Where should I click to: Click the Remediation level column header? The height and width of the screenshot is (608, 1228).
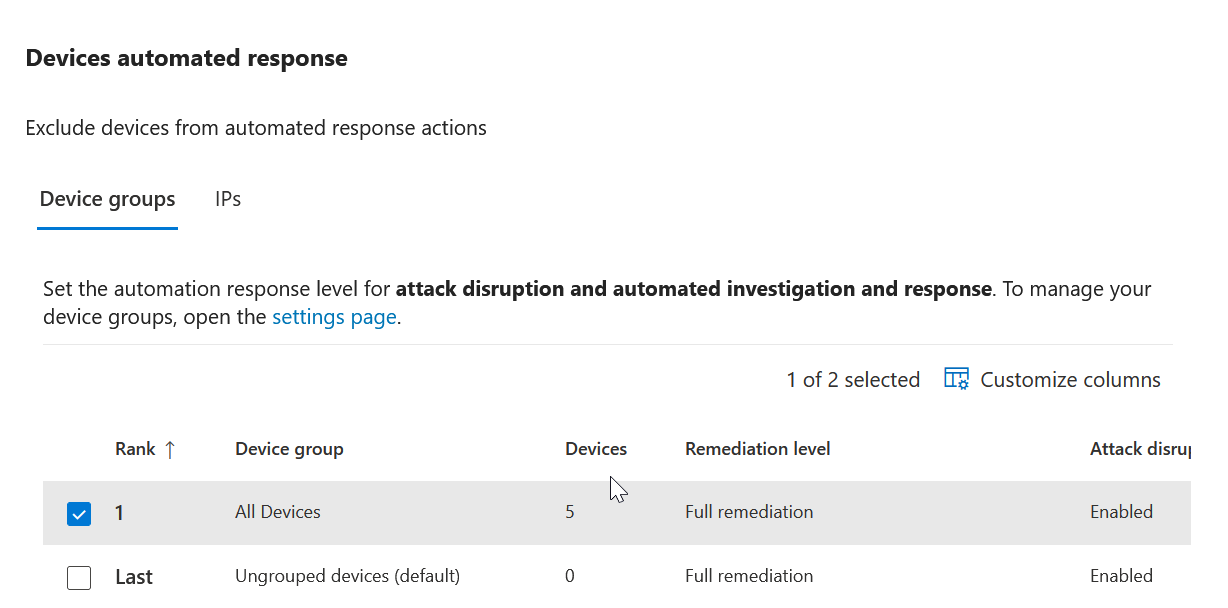[x=757, y=449]
